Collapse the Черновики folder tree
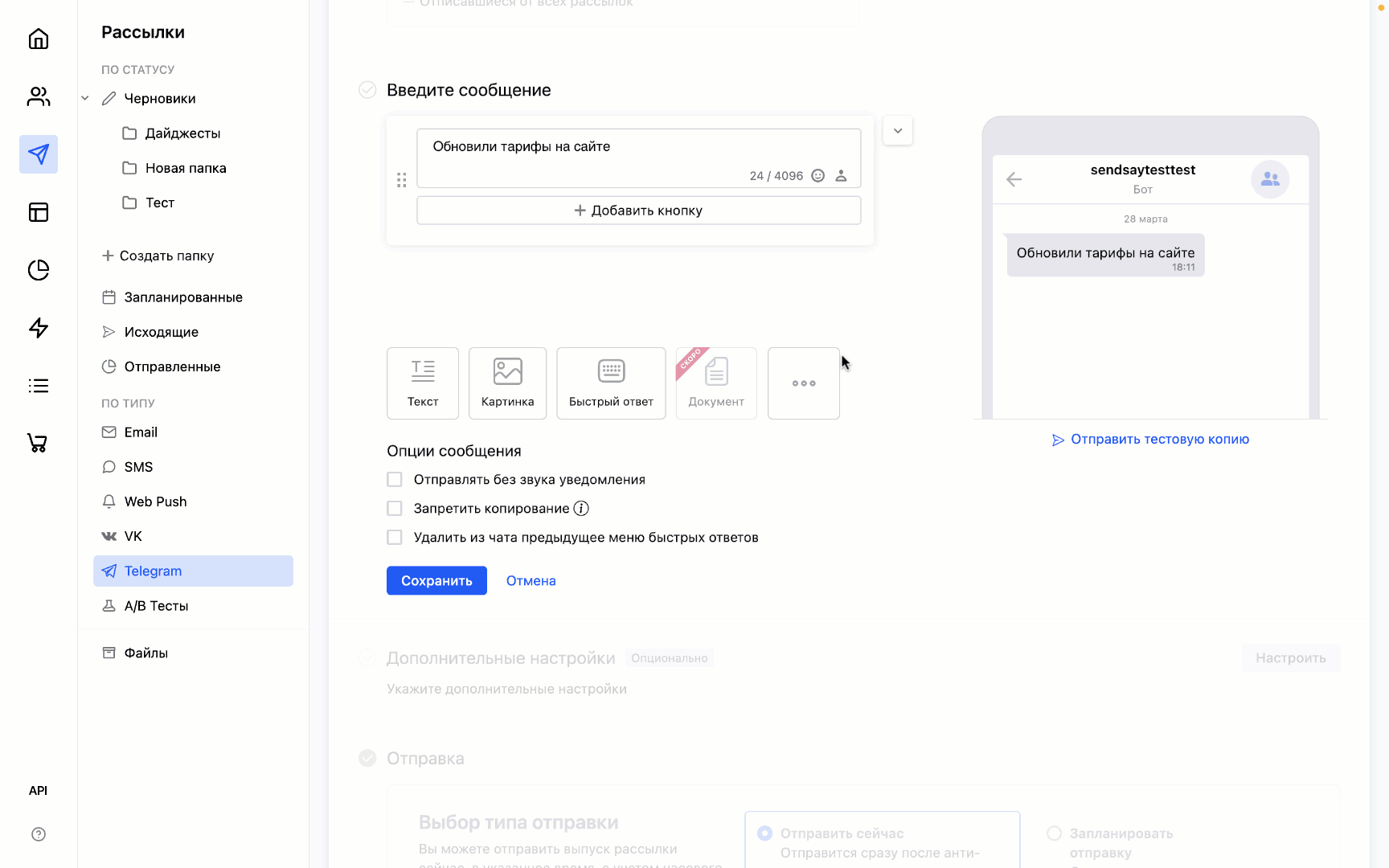This screenshot has height=868, width=1389. click(x=85, y=99)
